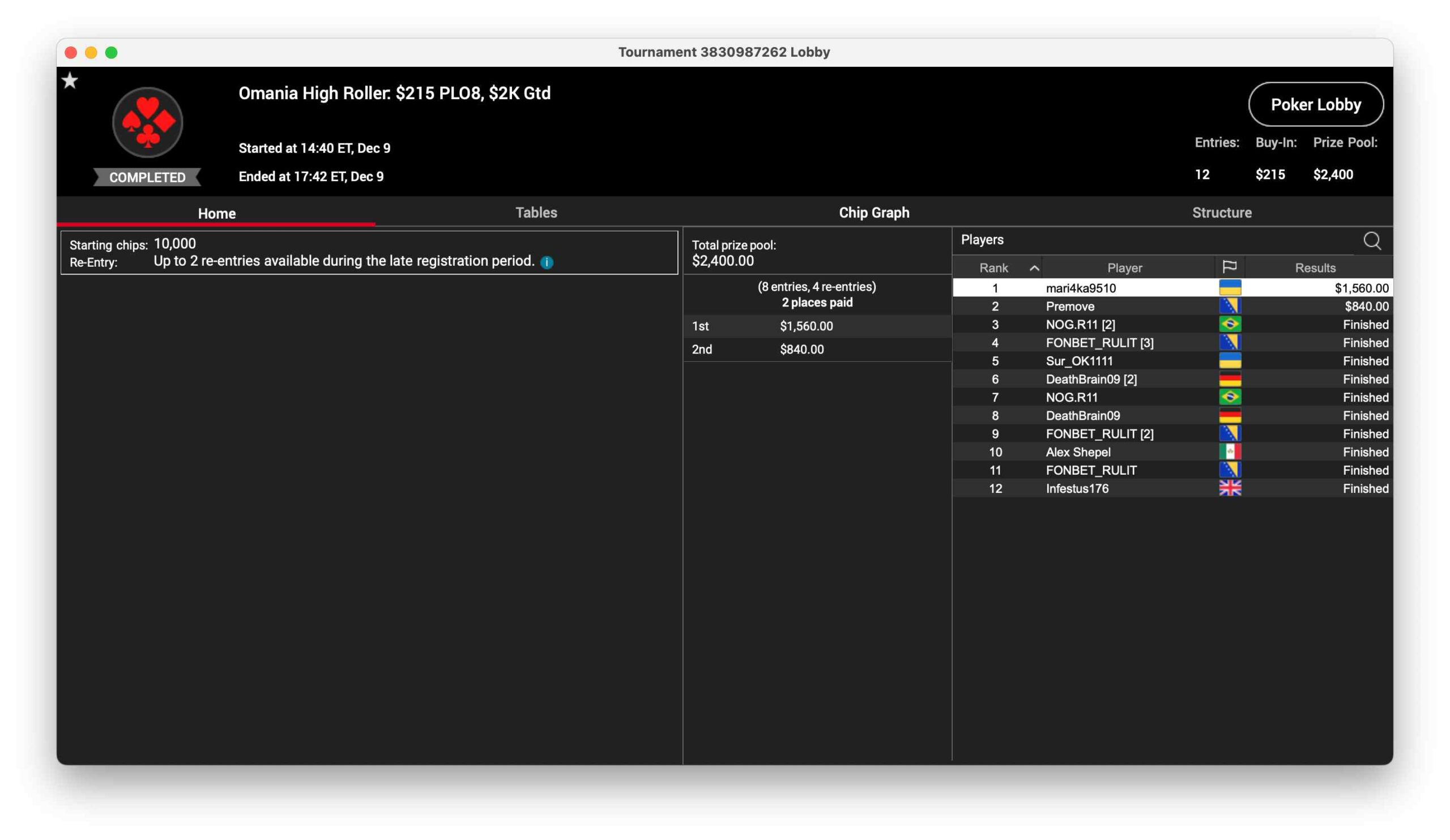The height and width of the screenshot is (840, 1450).
Task: Click the Poker Lobby button
Action: pos(1315,105)
